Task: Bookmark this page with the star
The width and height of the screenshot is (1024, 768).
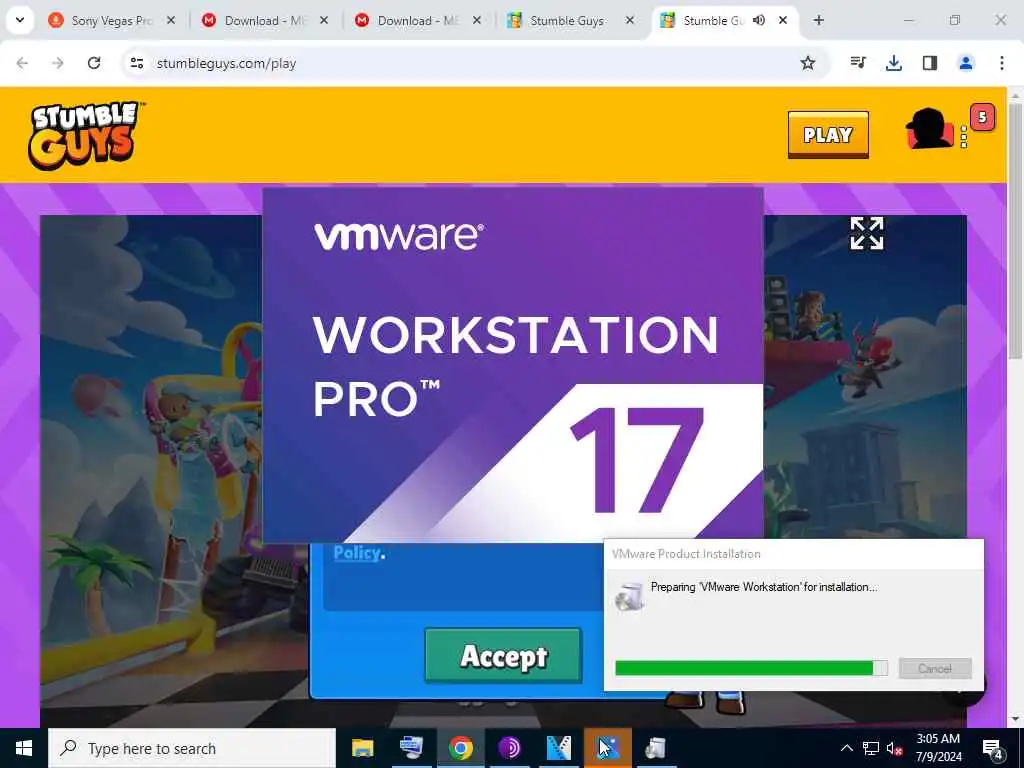Action: tap(808, 63)
